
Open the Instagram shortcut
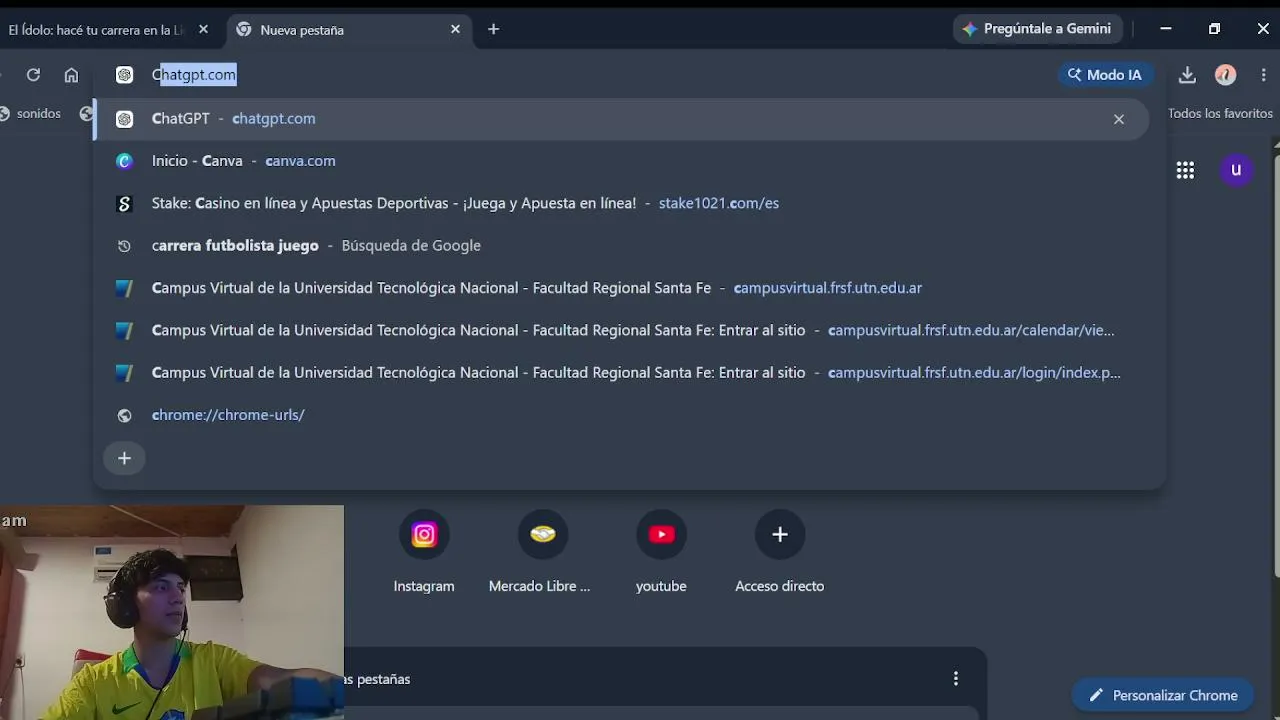(424, 550)
